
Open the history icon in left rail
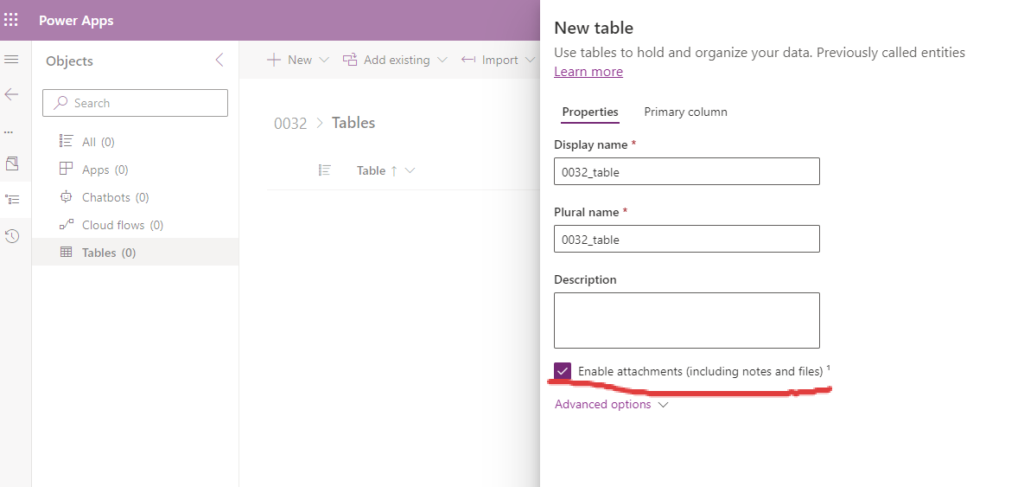(12, 236)
